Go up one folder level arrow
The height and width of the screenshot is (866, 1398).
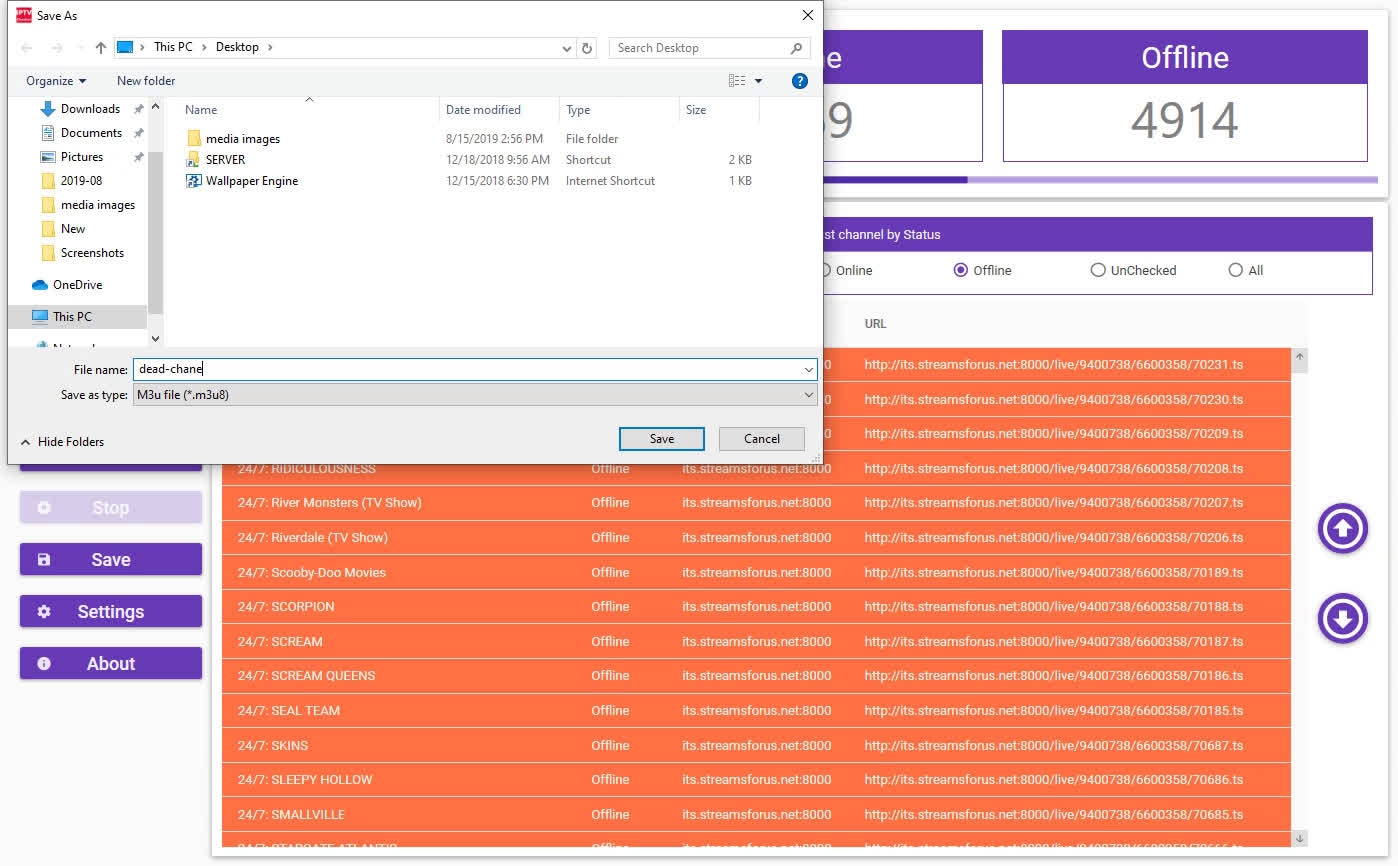tap(100, 48)
